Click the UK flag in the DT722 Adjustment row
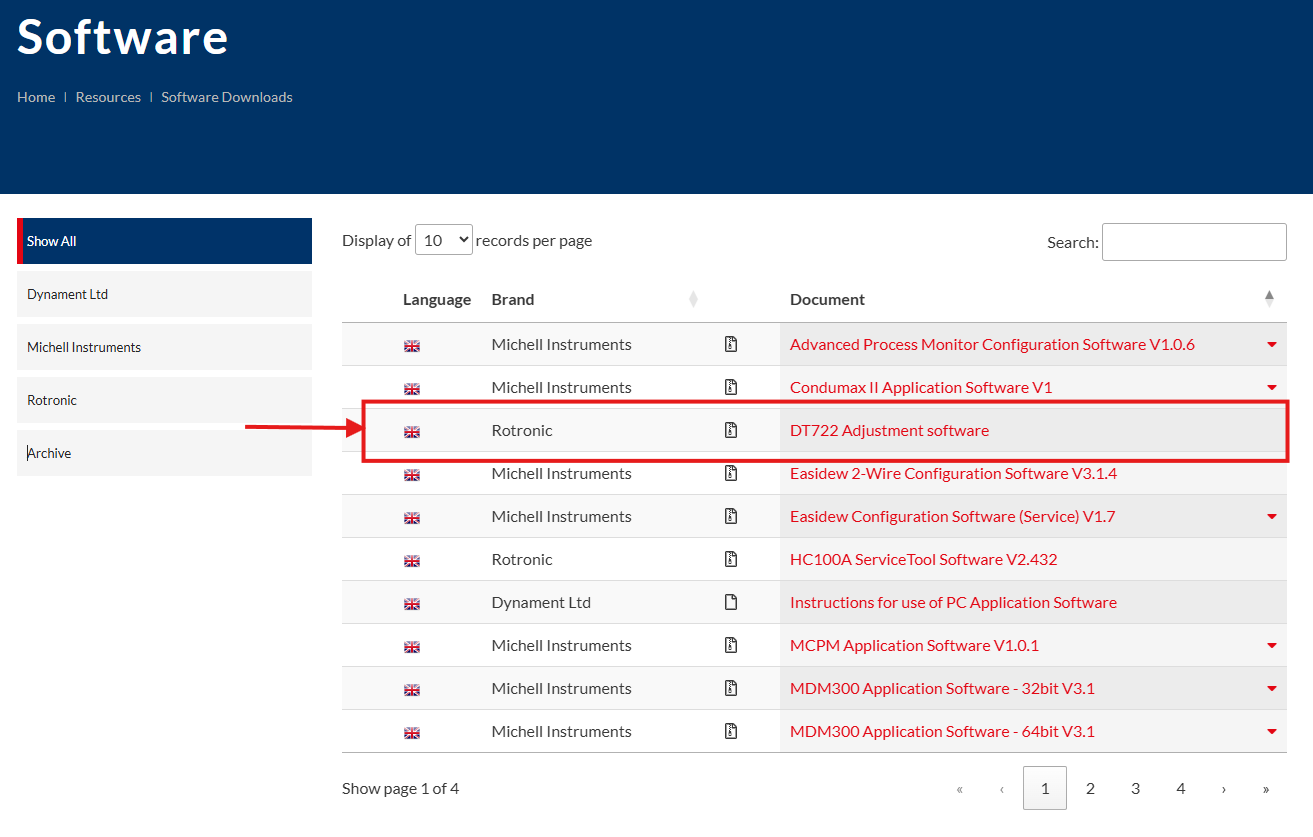 point(412,432)
